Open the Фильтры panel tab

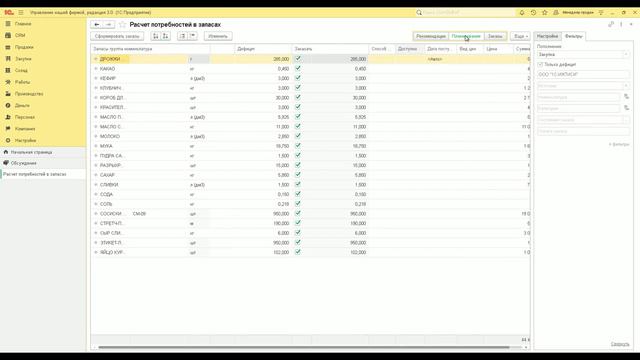(573, 36)
